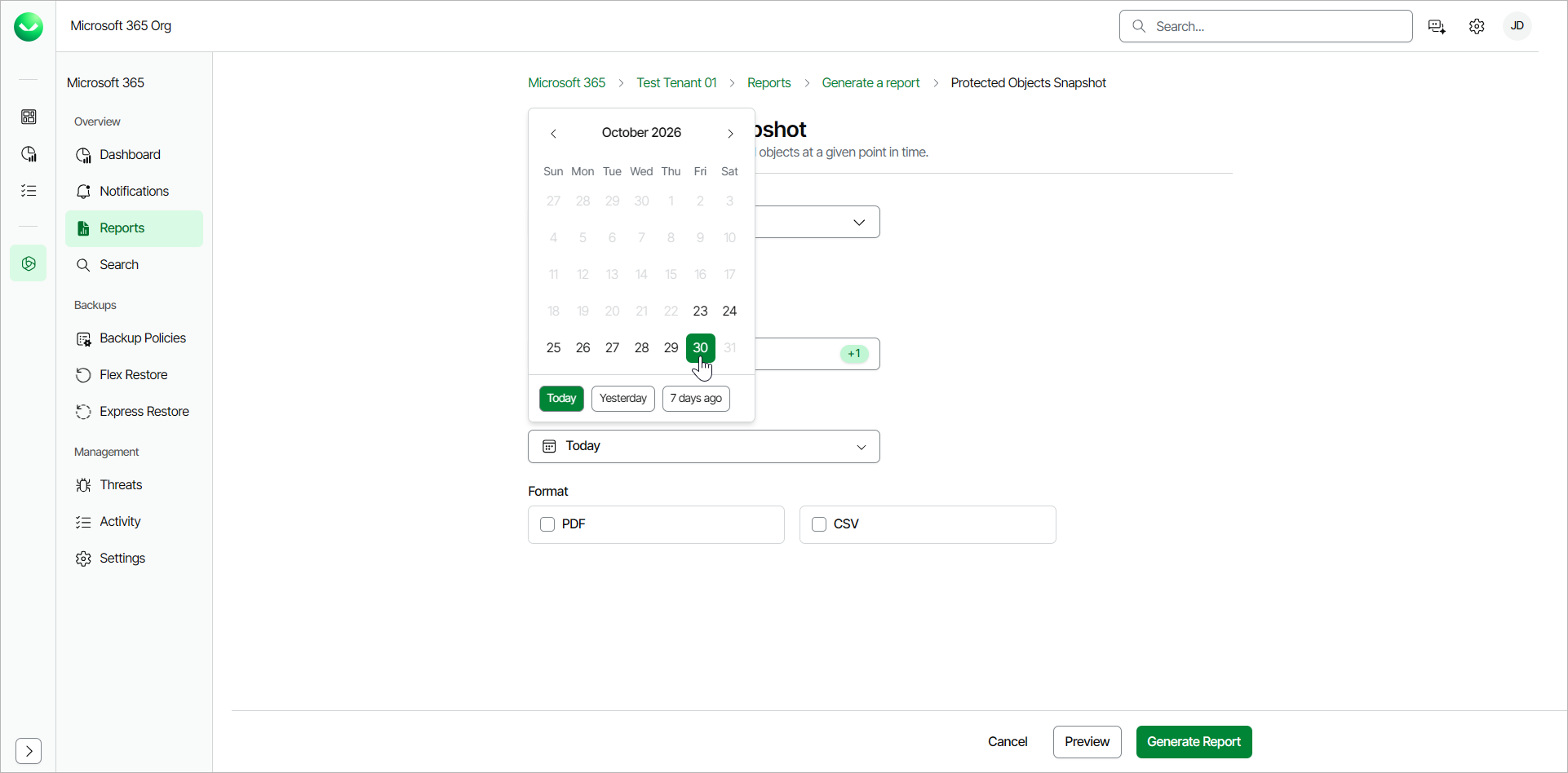Viewport: 1568px width, 773px height.
Task: Click the Generate Report button
Action: click(x=1194, y=742)
